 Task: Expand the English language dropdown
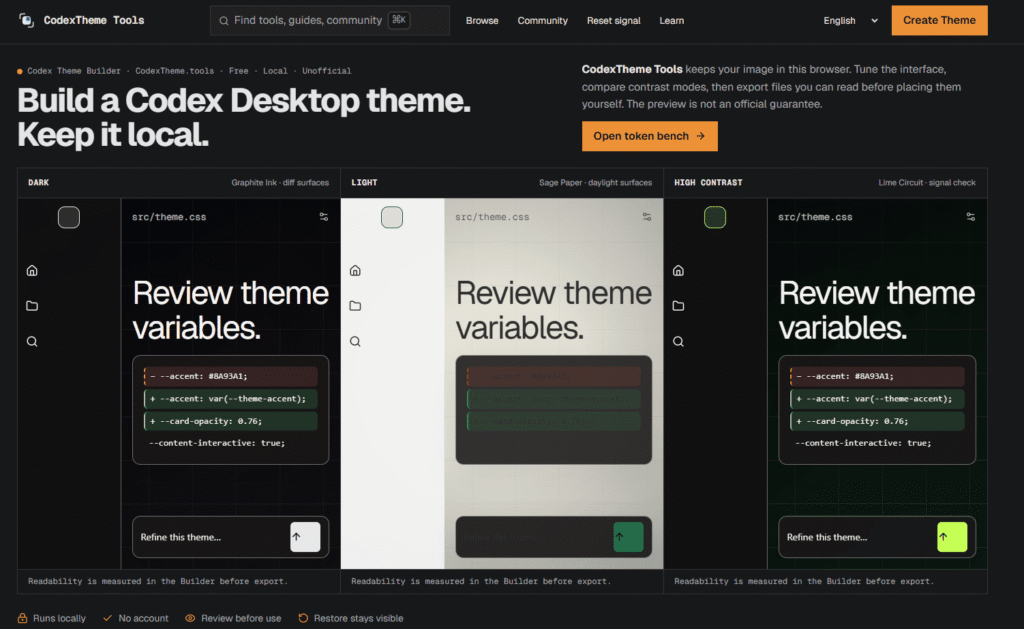click(850, 21)
